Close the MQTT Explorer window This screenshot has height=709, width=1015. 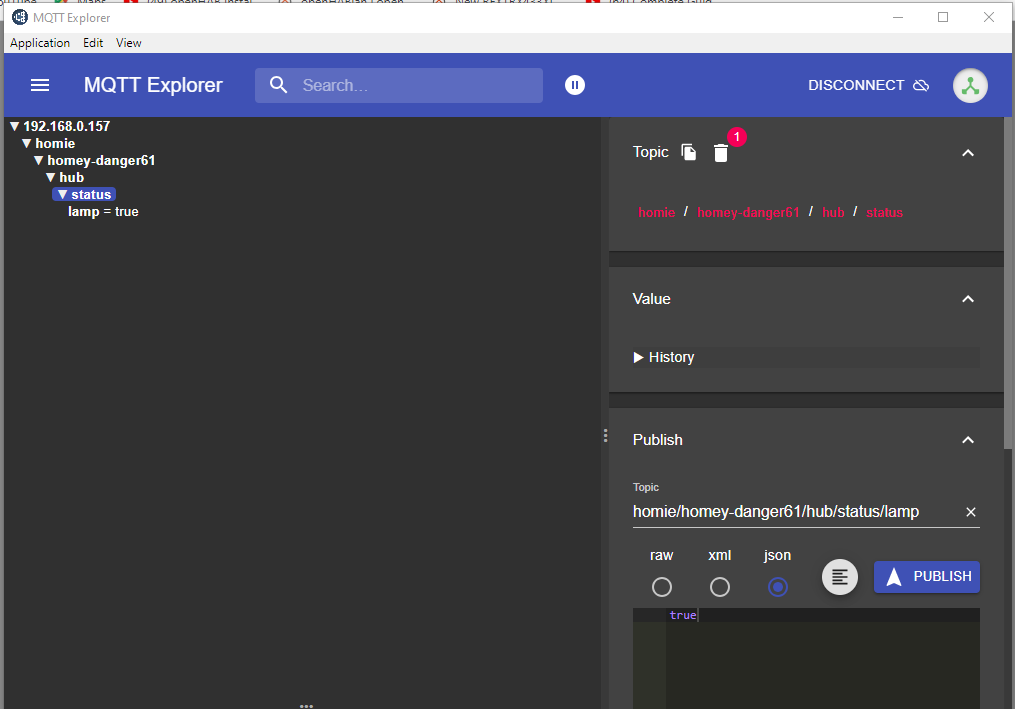click(988, 17)
